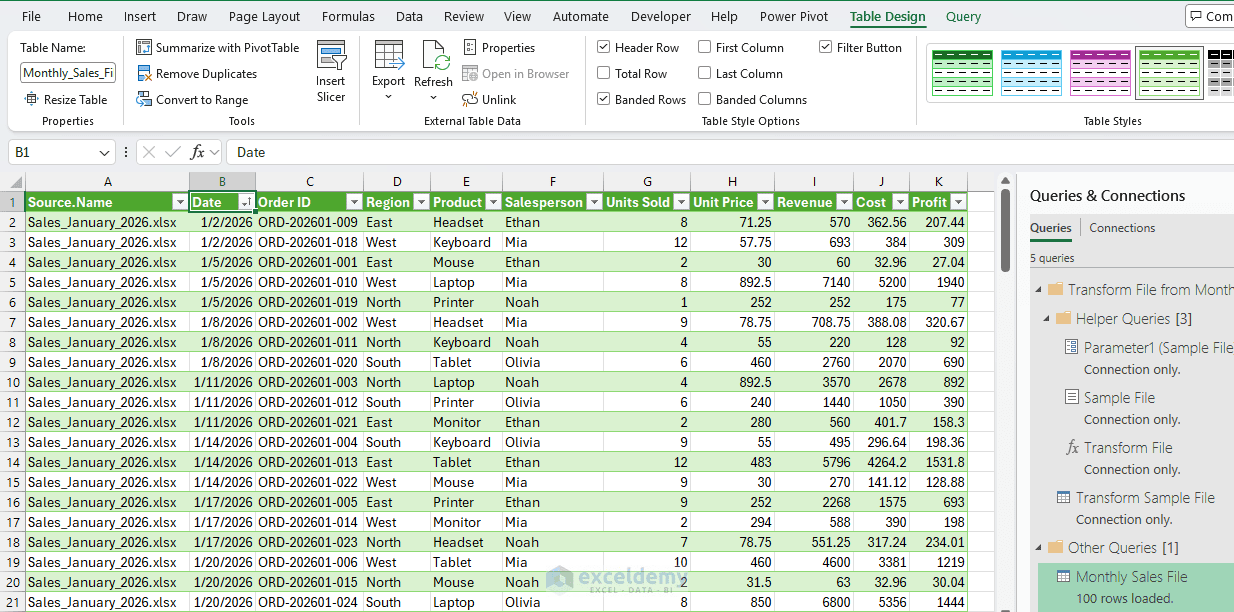The image size is (1234, 612).
Task: Apply the green table style swatch
Action: pyautogui.click(x=962, y=73)
